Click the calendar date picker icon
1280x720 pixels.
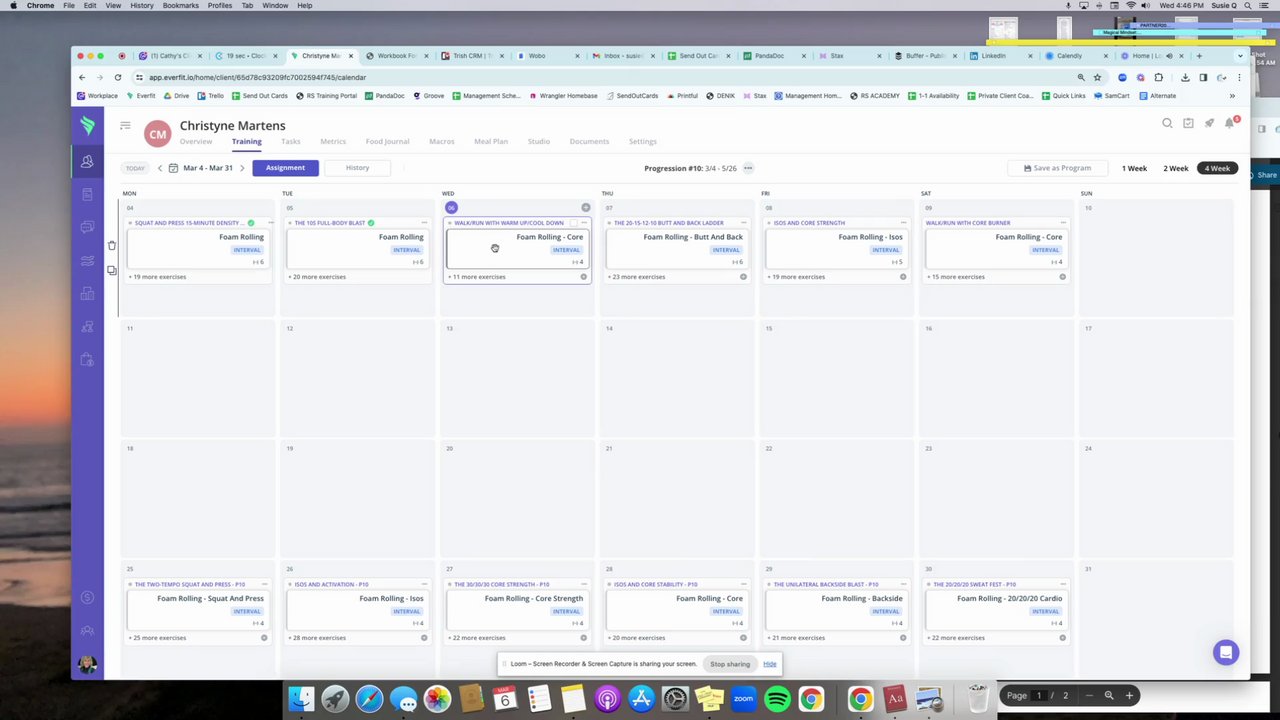pyautogui.click(x=173, y=168)
